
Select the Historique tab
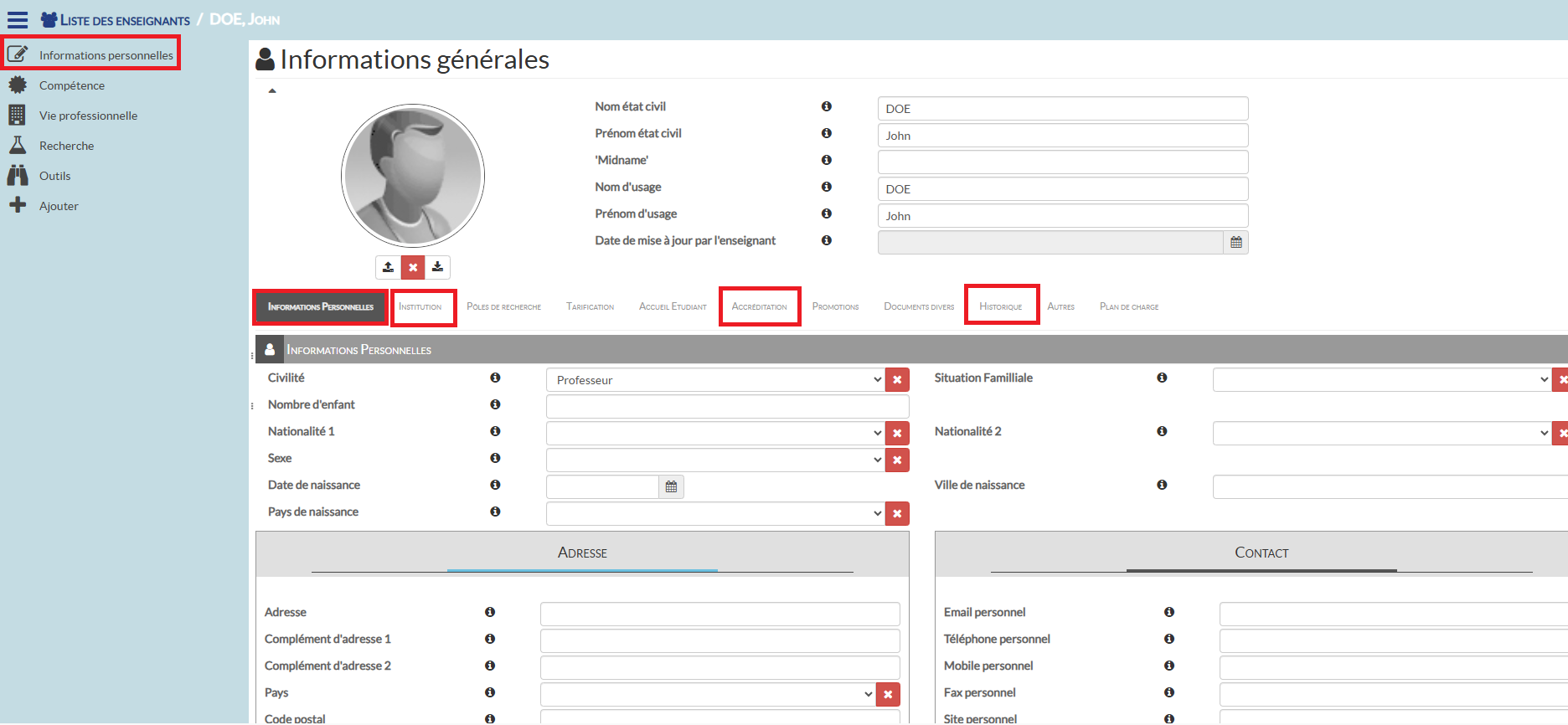1001,307
